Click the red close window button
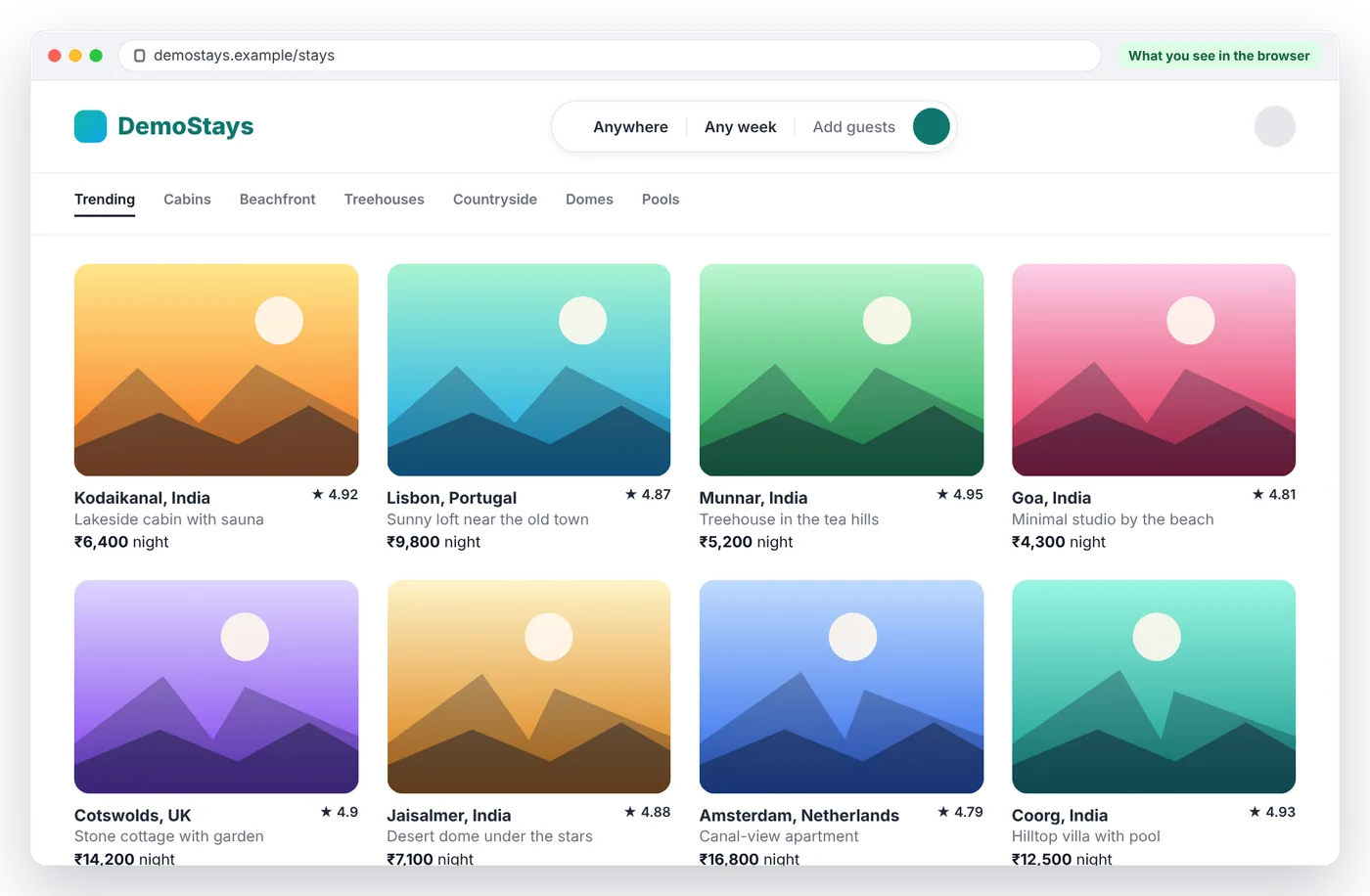Viewport: 1370px width, 896px height. pos(55,56)
